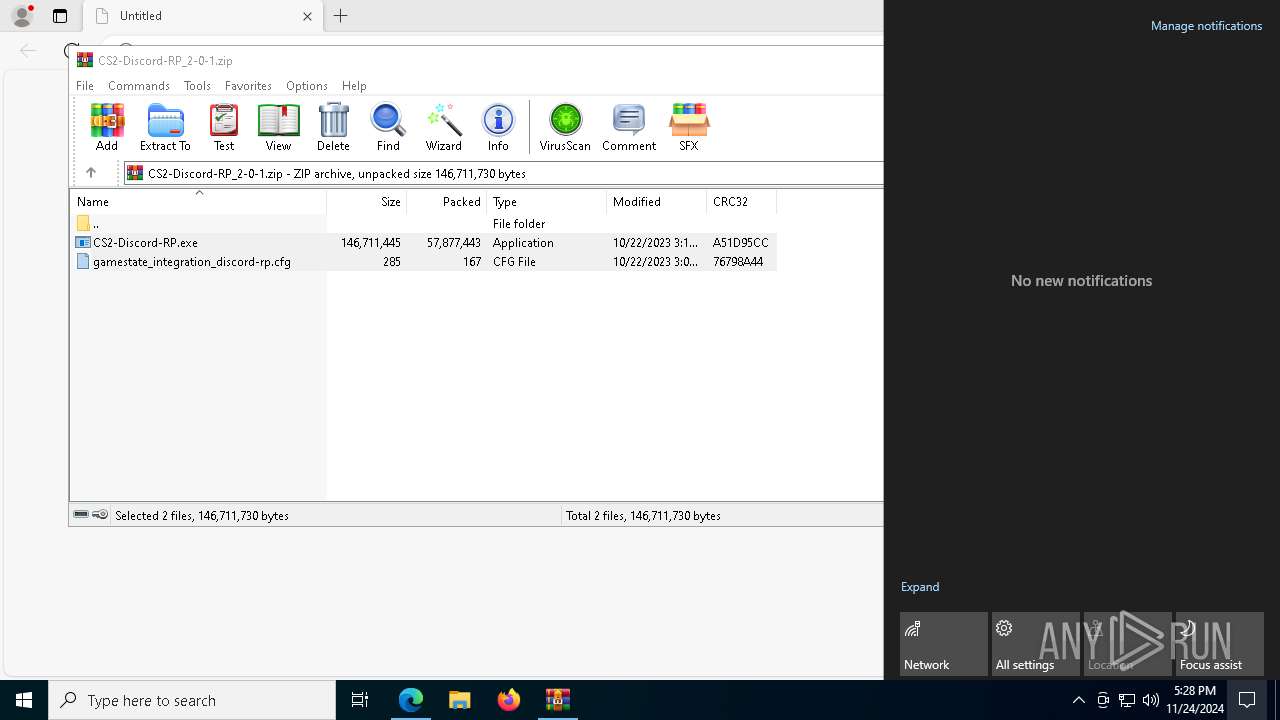Sort by the Type column header
The width and height of the screenshot is (1280, 720).
coord(547,201)
